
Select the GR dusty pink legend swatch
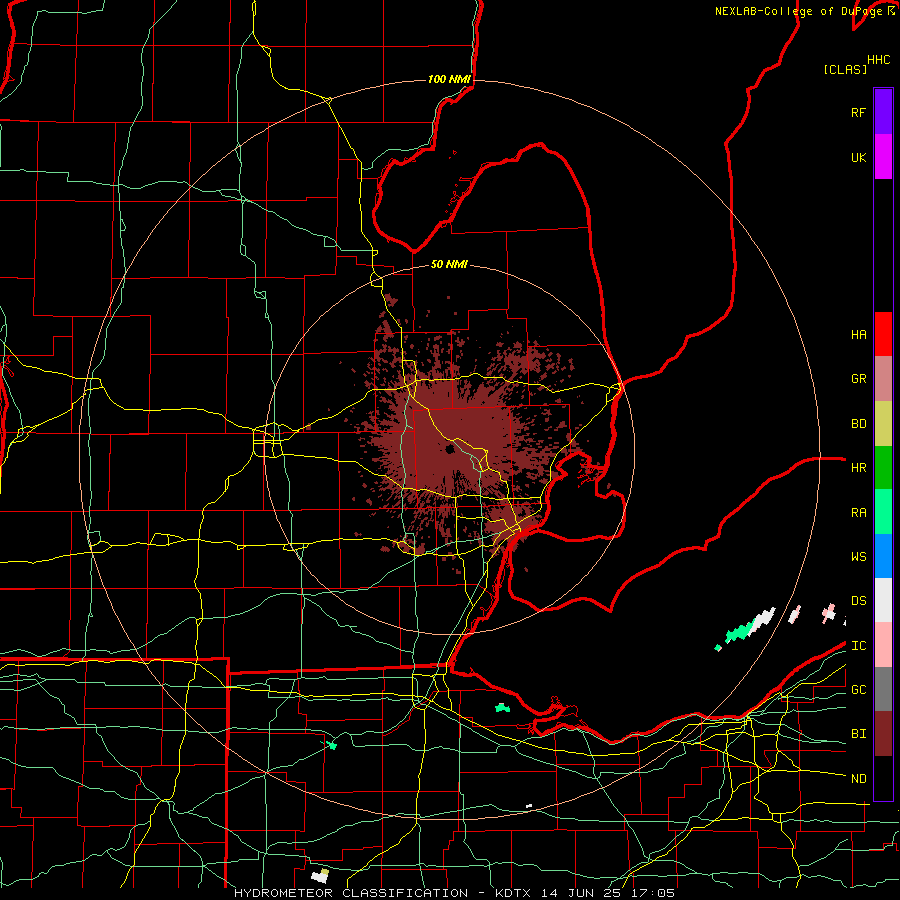pos(883,379)
